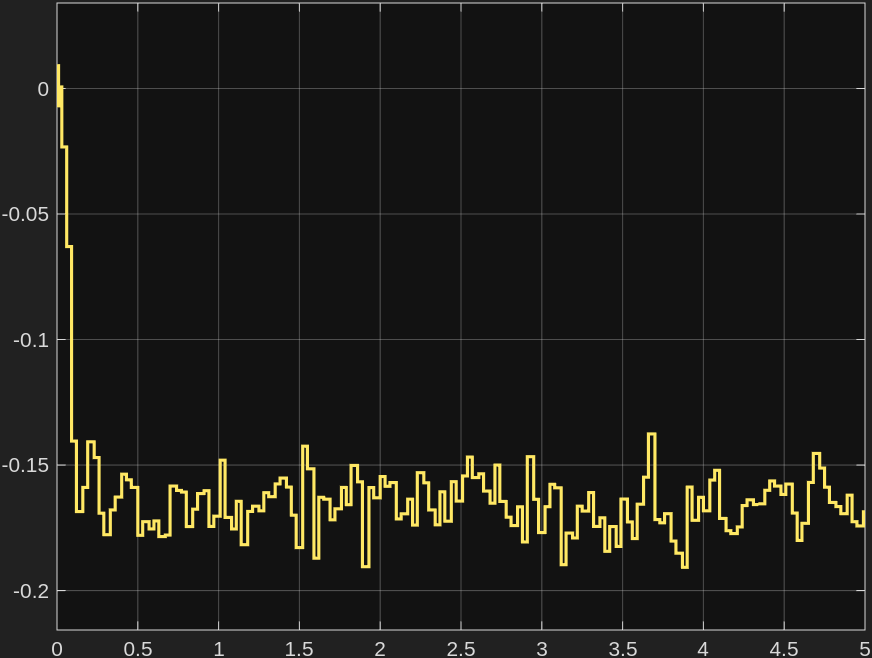Select the x-axis tick label 1.5
Viewport: 872px width, 658px height.
(x=299, y=647)
